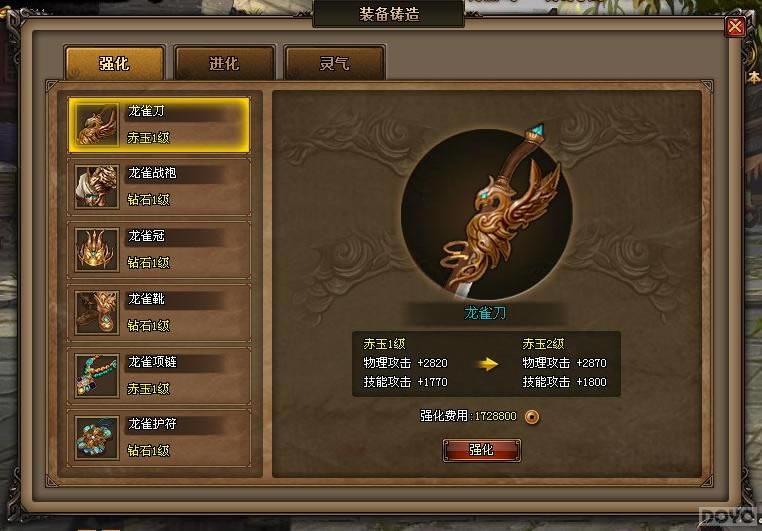Click the yellow upgrade arrow between stats
762x531 pixels.
(488, 364)
